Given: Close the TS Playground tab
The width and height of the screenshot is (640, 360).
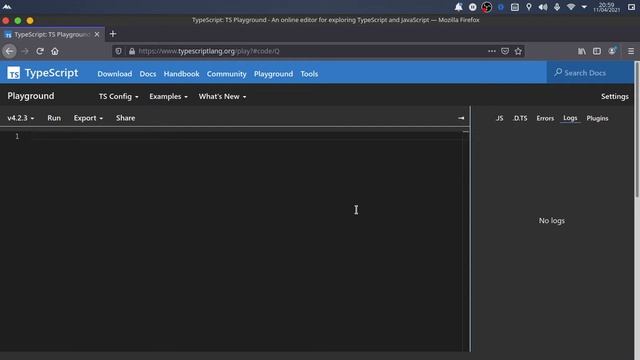Looking at the screenshot, I should tap(97, 35).
